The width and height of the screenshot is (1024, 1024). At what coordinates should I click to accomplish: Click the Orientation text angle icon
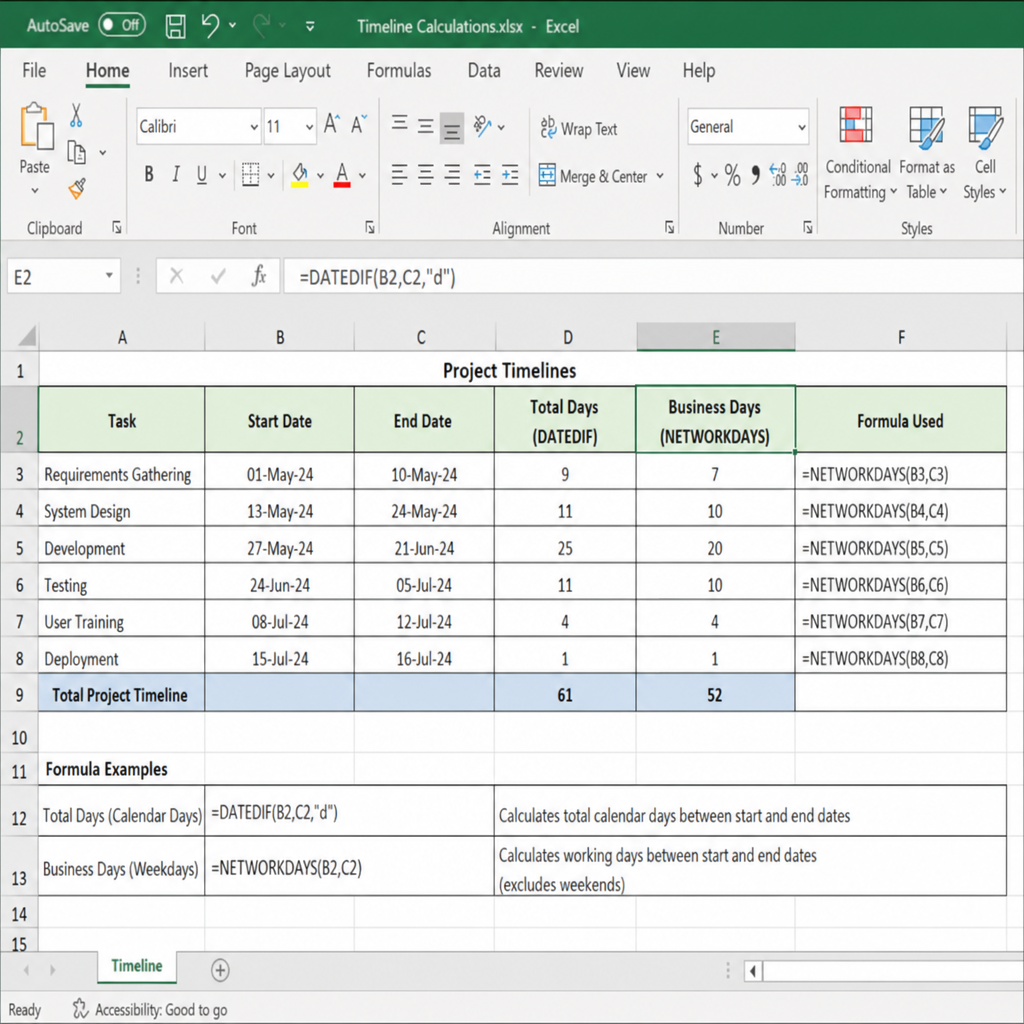(483, 126)
